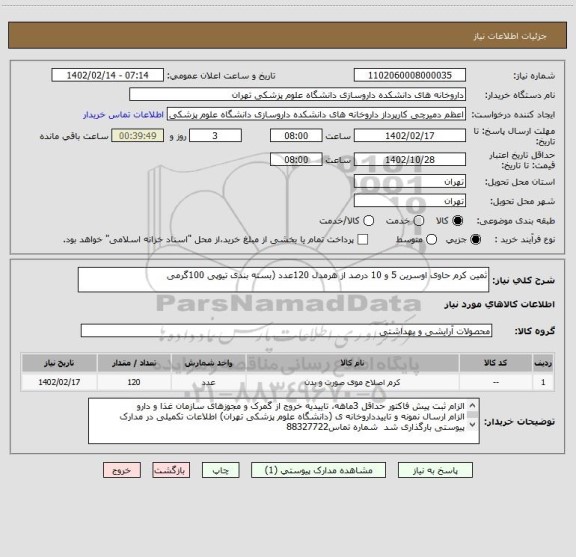The height and width of the screenshot is (557, 576).
Task: Click the نام کالا column header
Action: (x=352, y=363)
